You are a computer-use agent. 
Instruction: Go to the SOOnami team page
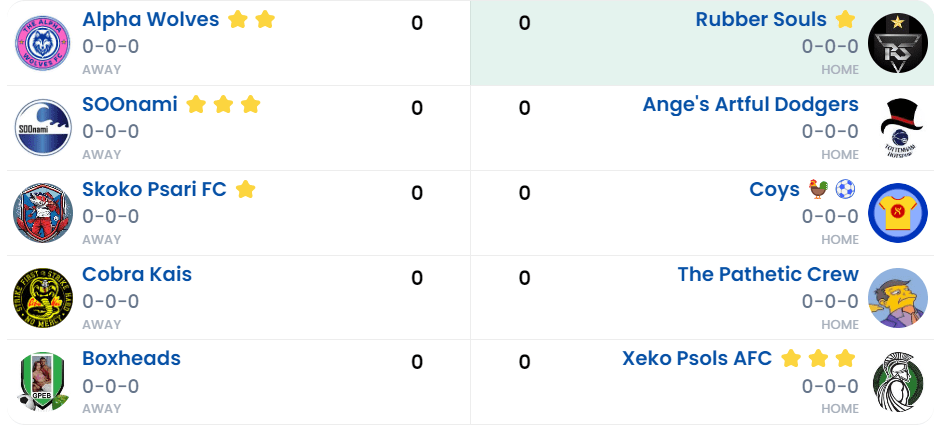click(x=130, y=104)
